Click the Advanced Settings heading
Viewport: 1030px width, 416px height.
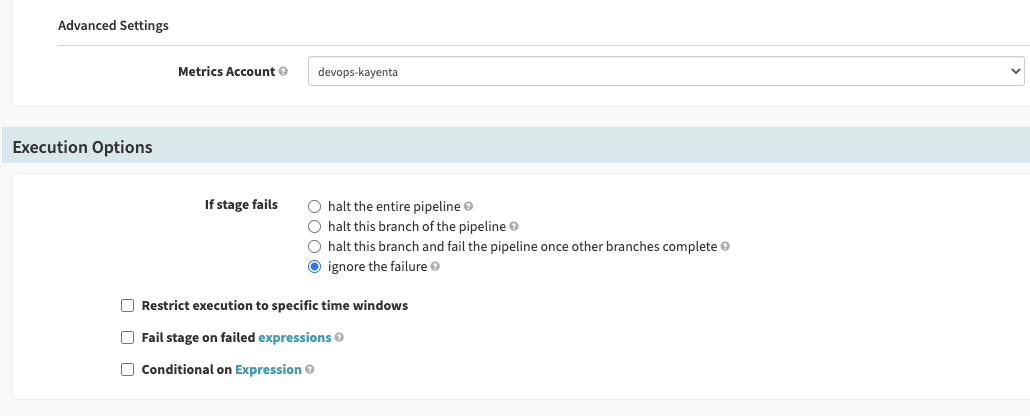(113, 26)
